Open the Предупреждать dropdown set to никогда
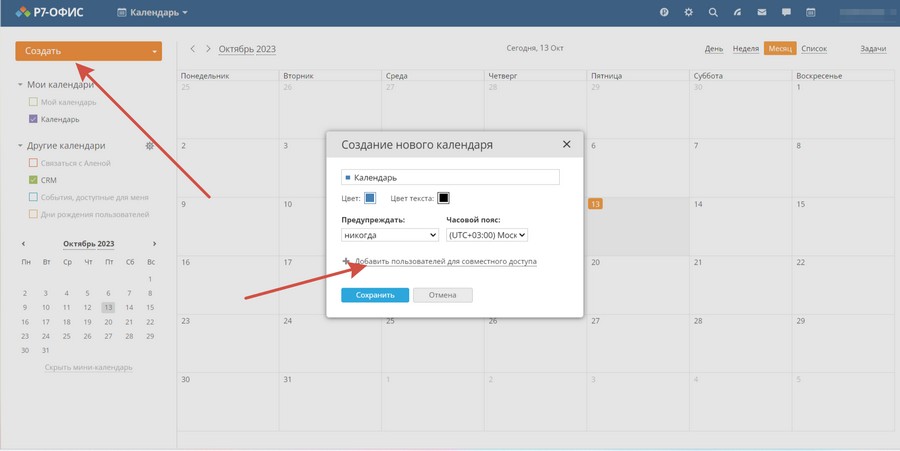 tap(389, 235)
